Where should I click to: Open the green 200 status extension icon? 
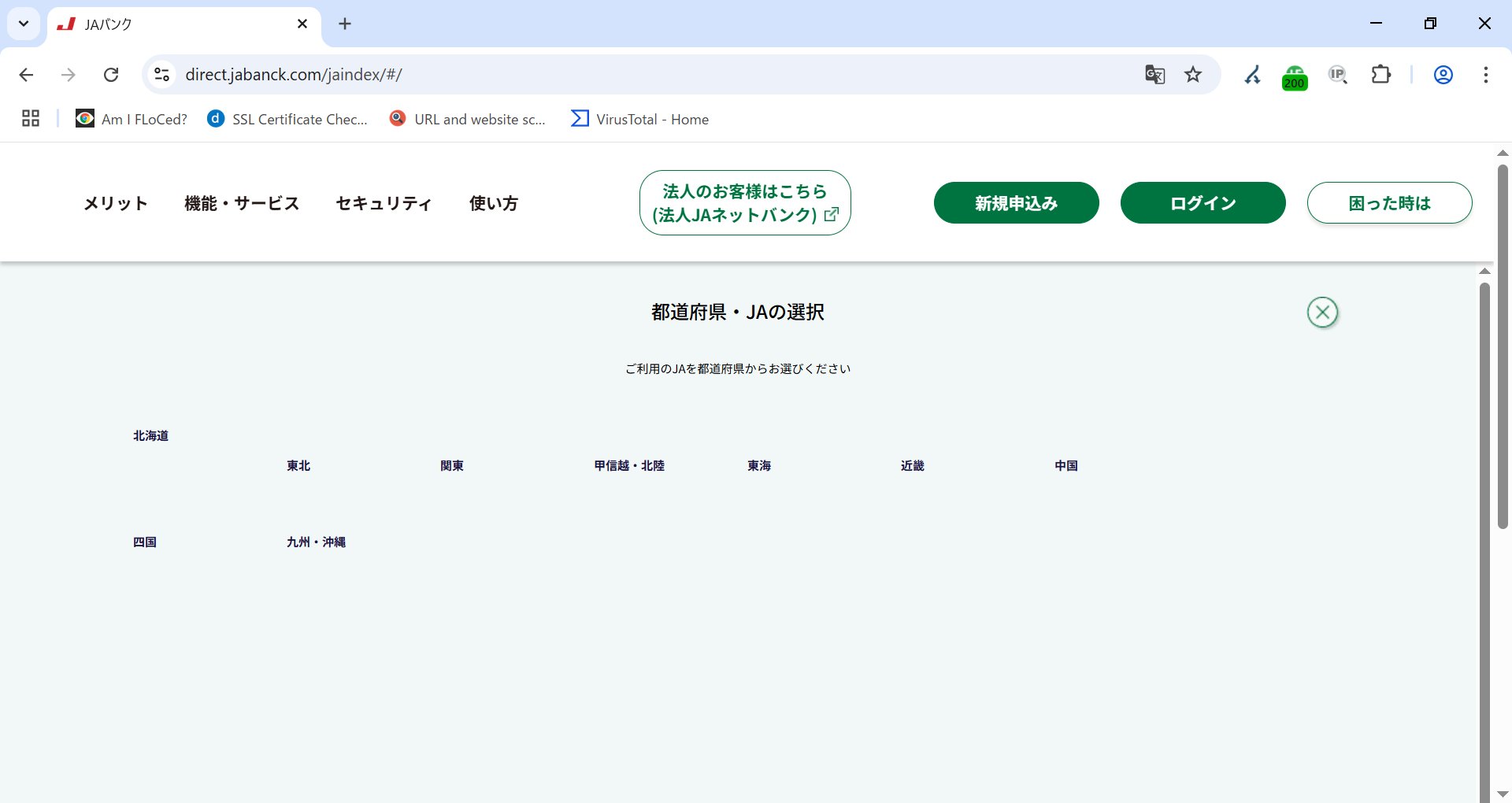coord(1295,77)
